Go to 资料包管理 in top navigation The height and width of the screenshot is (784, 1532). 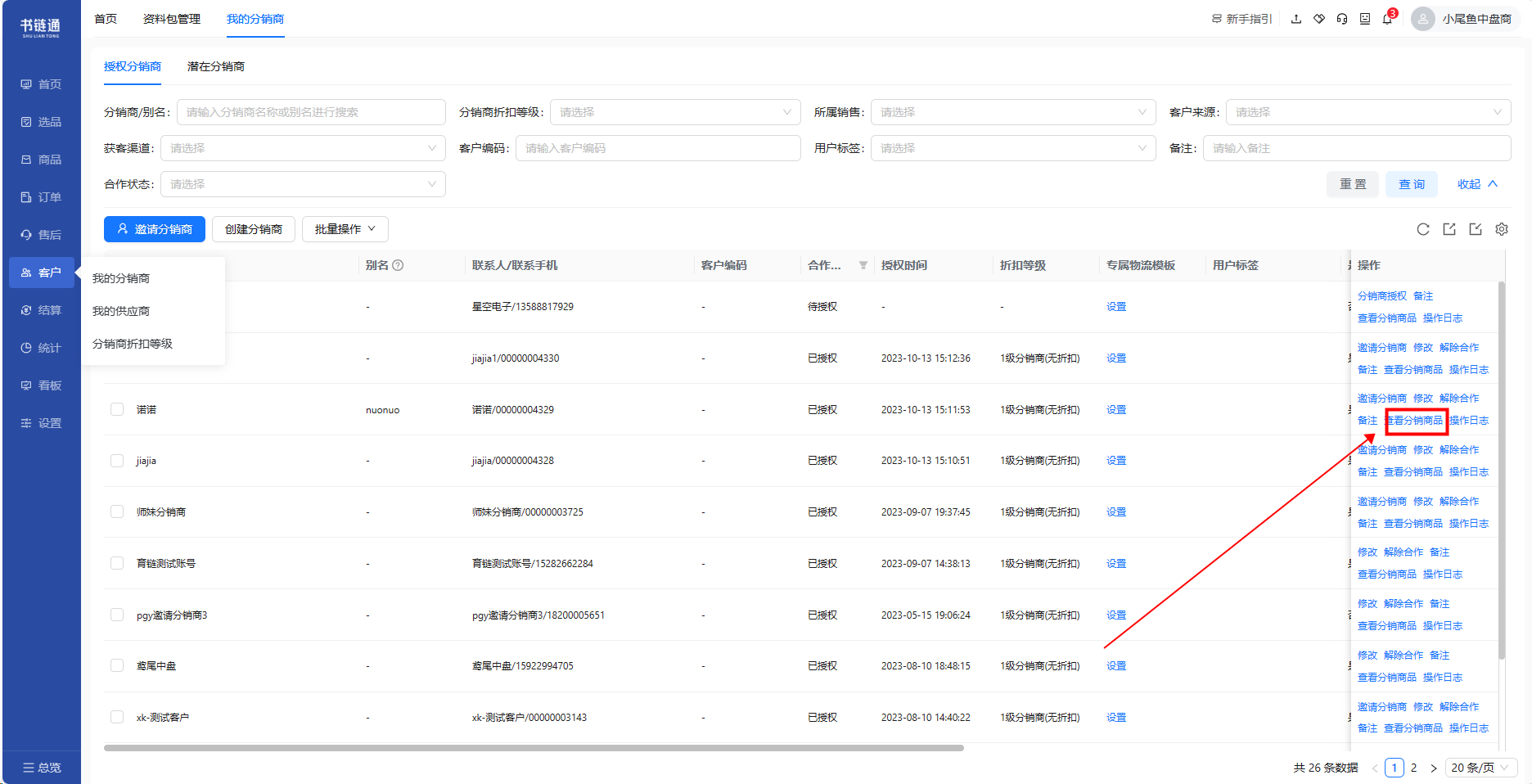point(172,19)
